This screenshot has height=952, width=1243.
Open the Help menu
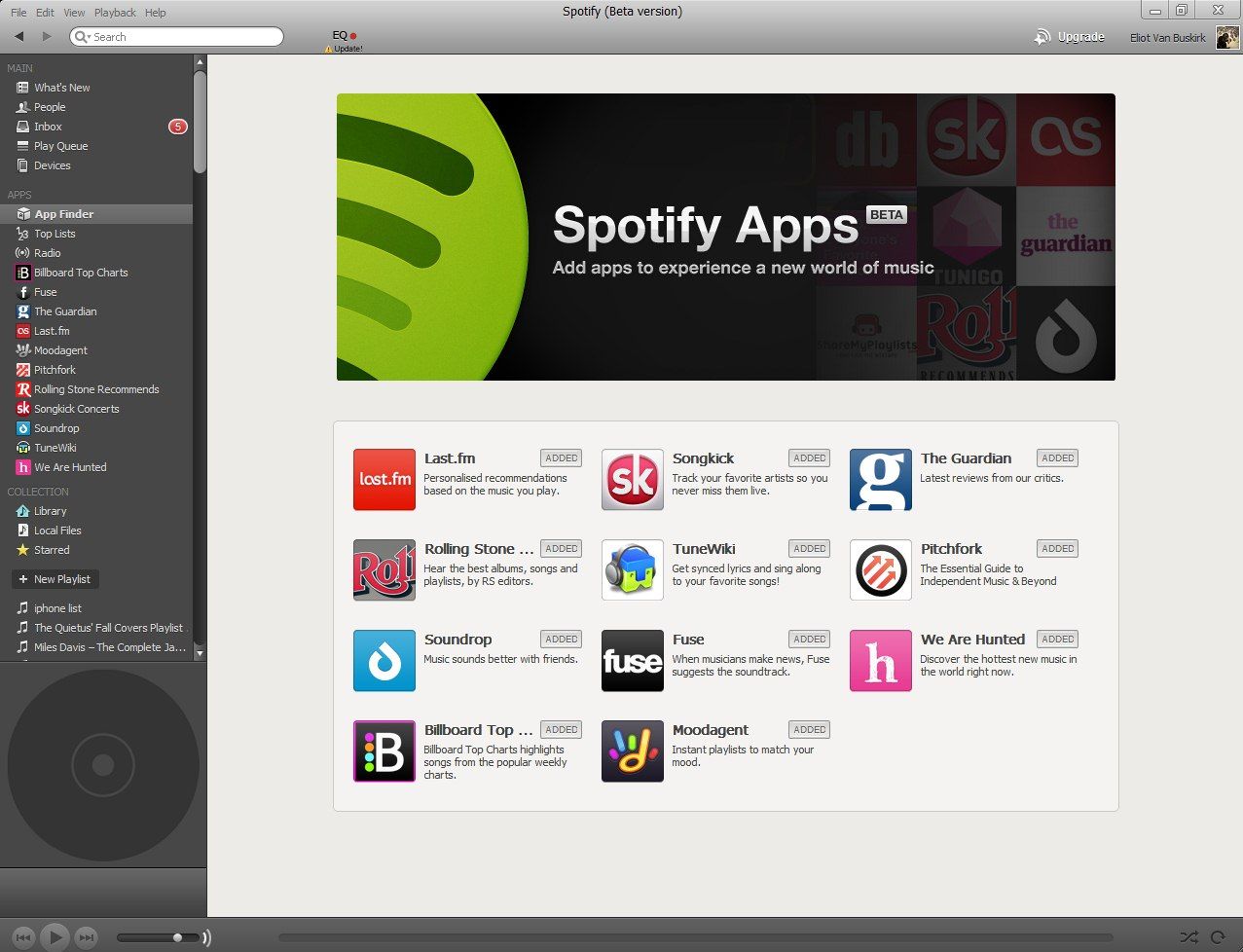tap(155, 13)
